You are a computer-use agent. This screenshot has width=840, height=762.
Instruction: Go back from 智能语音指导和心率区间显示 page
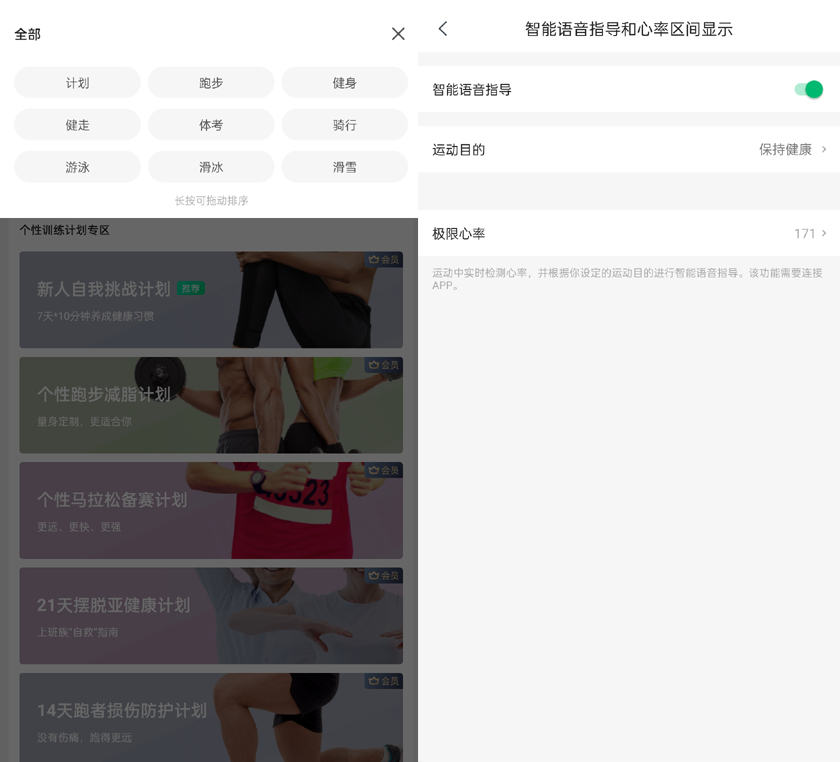click(442, 28)
